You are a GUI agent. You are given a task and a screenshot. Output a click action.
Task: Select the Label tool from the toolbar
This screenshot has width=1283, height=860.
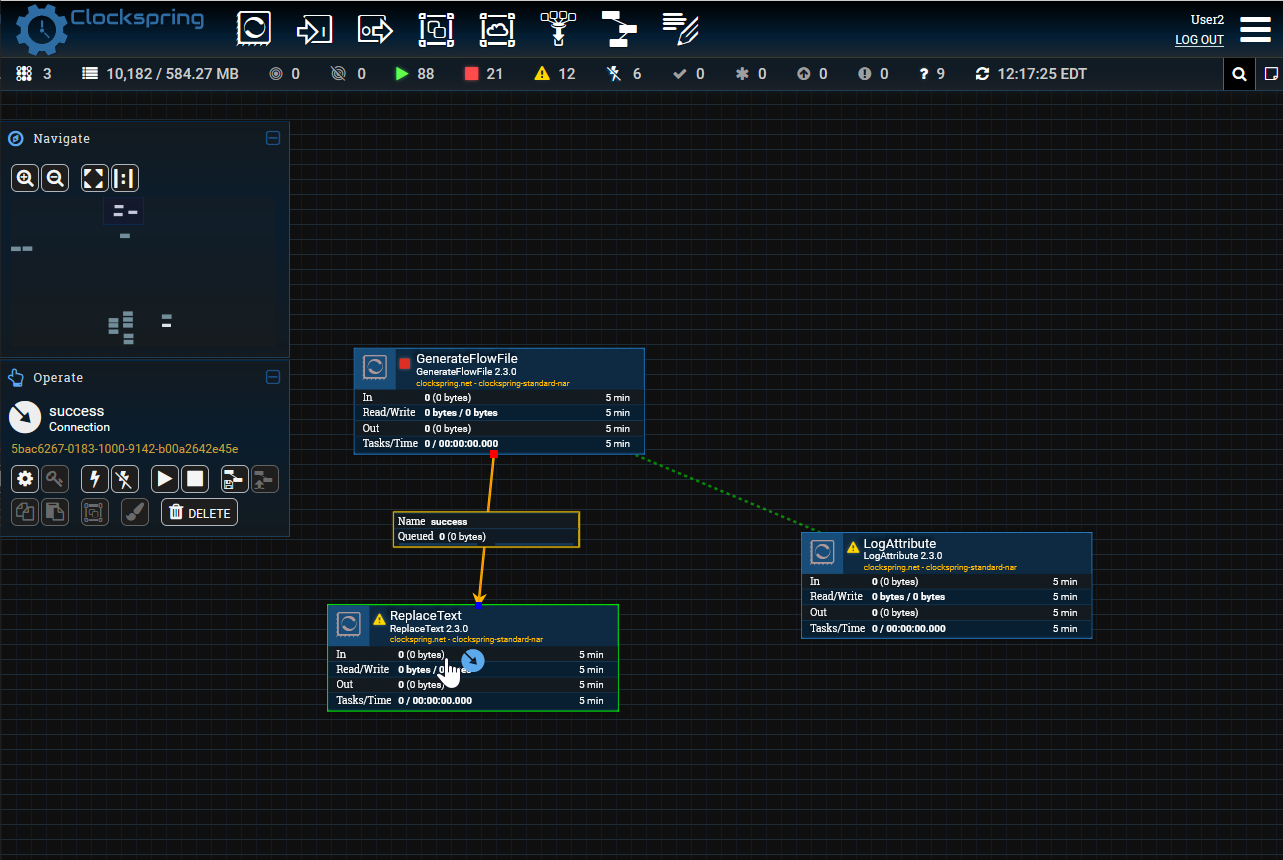(680, 29)
